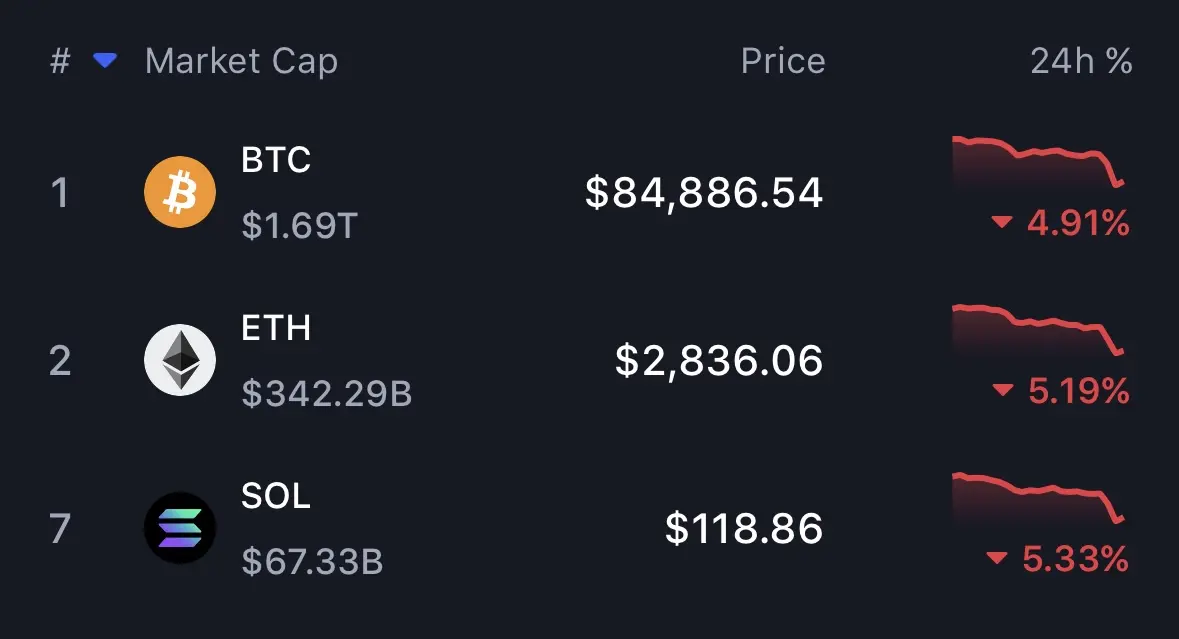Click the blue sort arrow beside #
1179x639 pixels.
(x=105, y=62)
